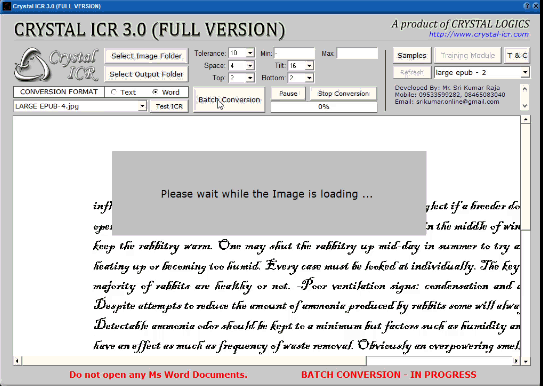Viewport: 543px width, 386px height.
Task: Open the Tilt dropdown
Action: pyautogui.click(x=309, y=65)
